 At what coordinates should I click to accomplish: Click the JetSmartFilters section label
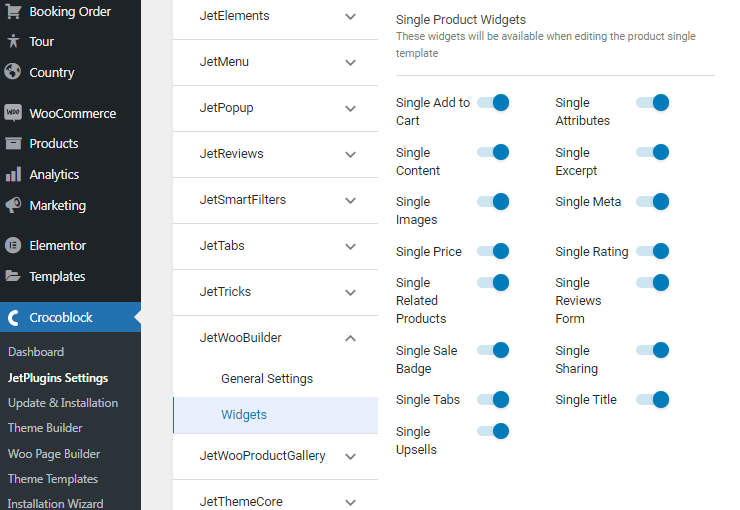[243, 200]
